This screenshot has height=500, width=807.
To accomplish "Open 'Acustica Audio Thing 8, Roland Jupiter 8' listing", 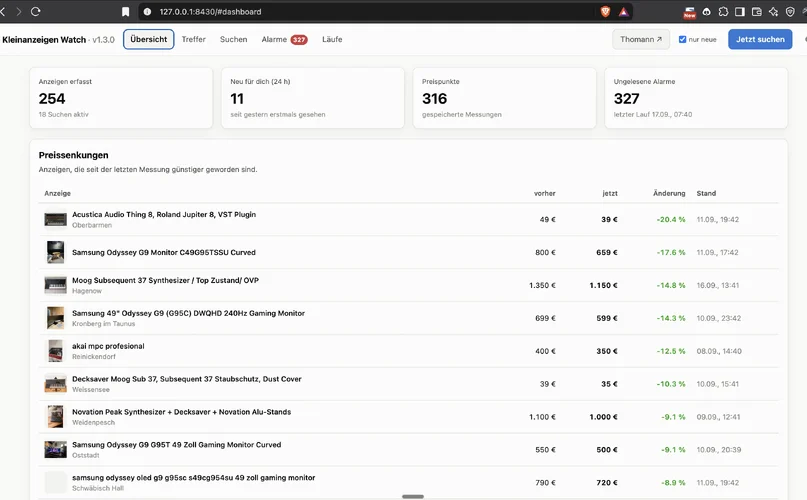I will pyautogui.click(x=164, y=214).
